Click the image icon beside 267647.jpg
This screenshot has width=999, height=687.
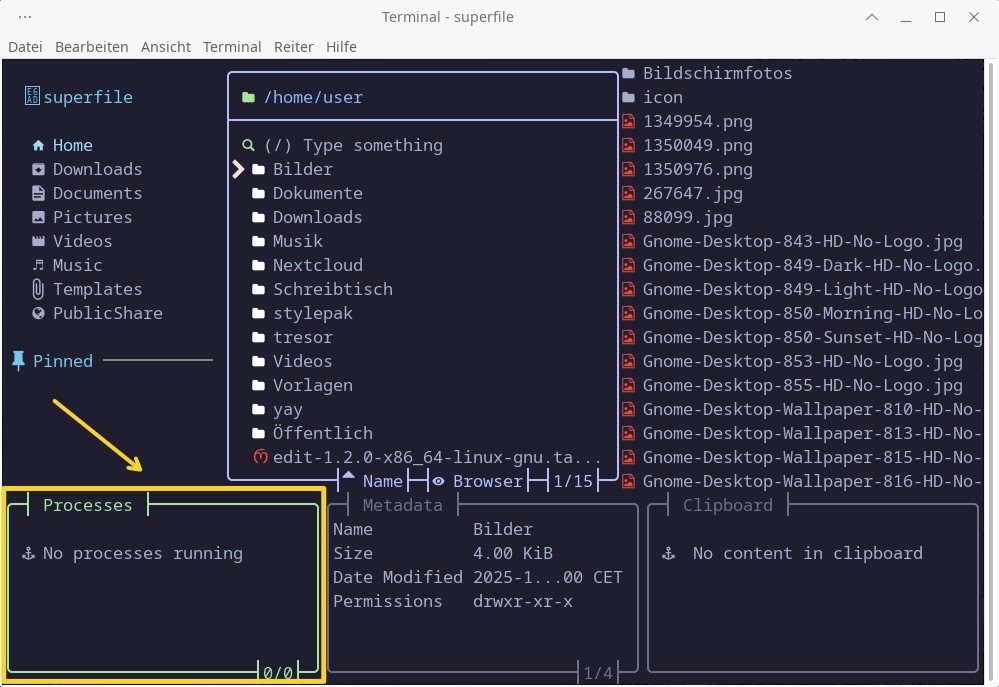[x=628, y=193]
